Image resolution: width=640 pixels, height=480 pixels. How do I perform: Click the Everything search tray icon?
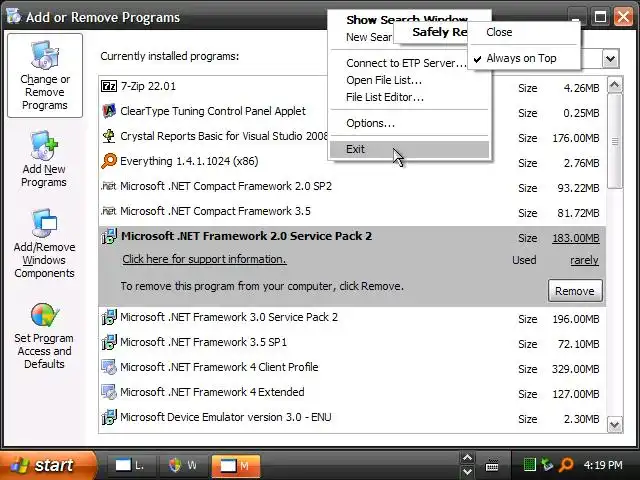point(566,465)
